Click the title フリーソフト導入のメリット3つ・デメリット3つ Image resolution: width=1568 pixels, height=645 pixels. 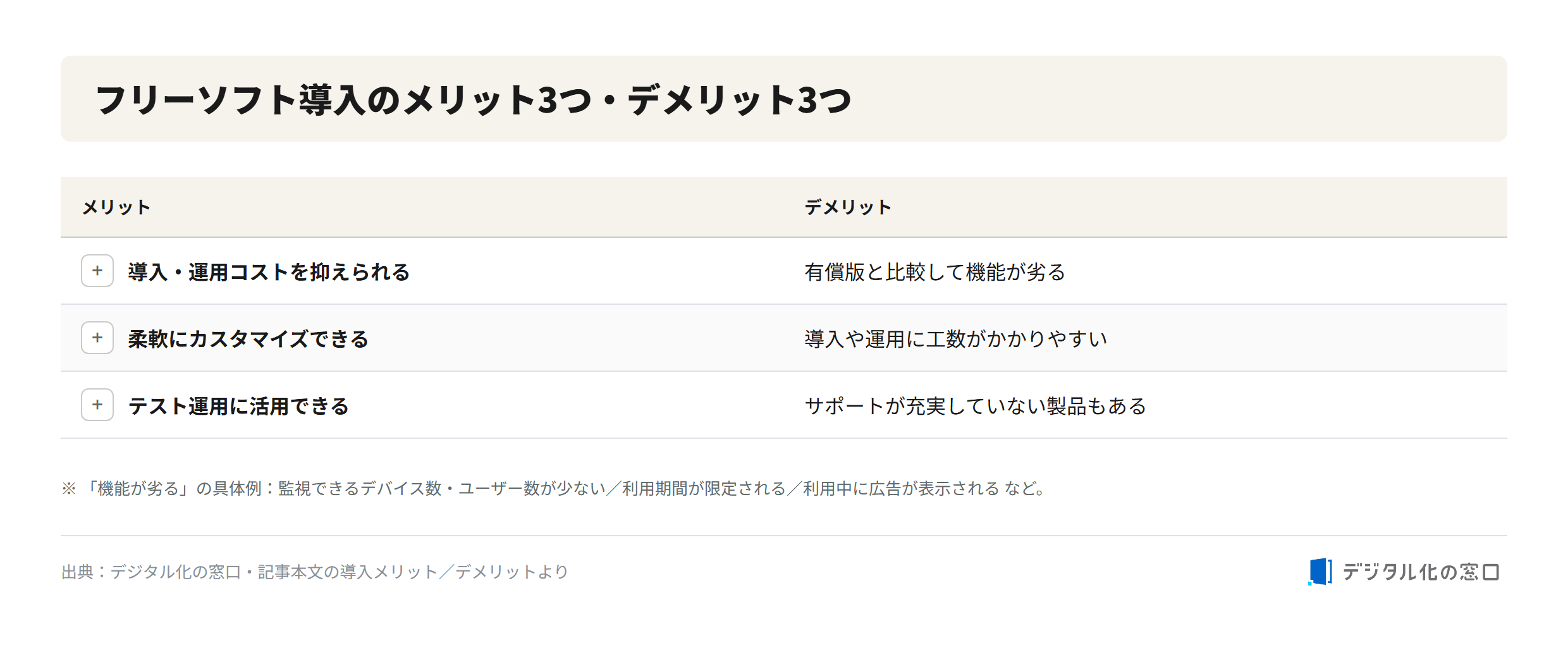click(474, 100)
